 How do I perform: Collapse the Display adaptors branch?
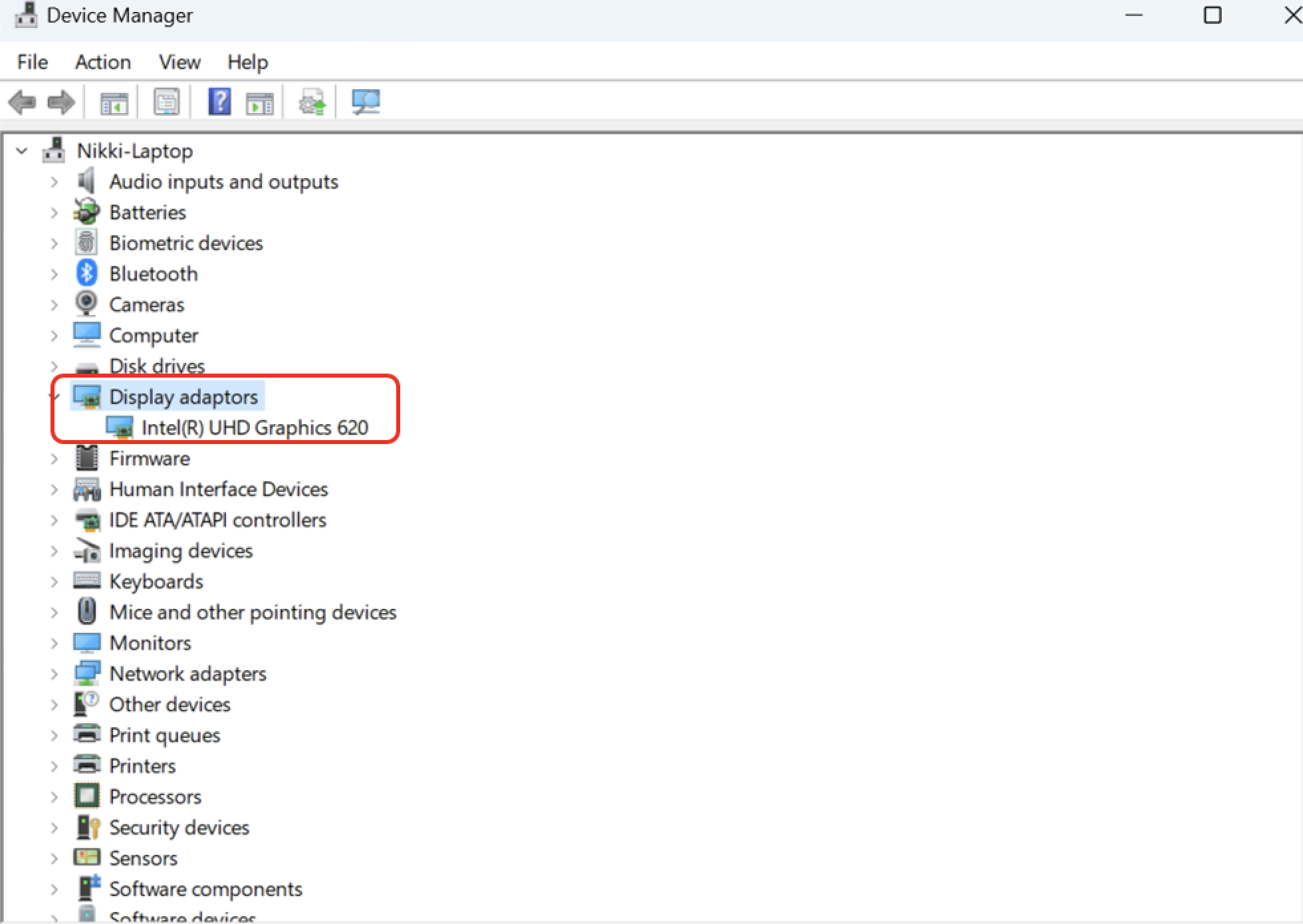55,396
